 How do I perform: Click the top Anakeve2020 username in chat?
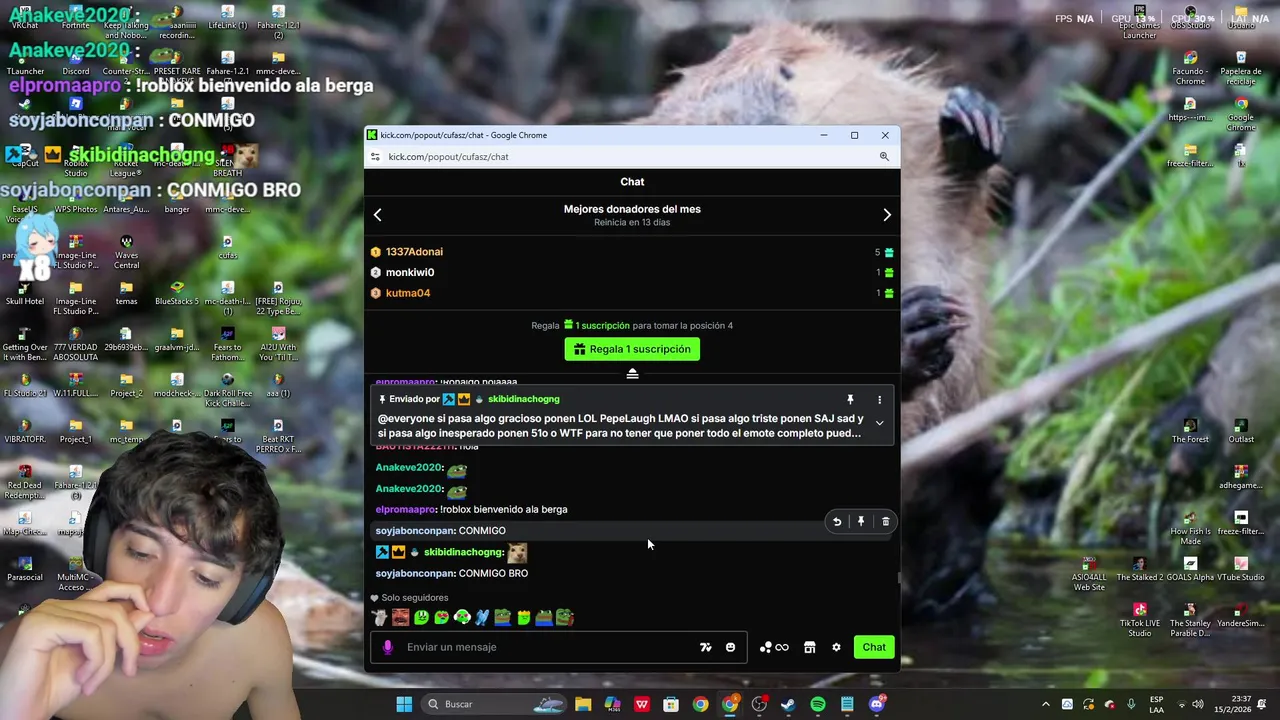tap(409, 468)
